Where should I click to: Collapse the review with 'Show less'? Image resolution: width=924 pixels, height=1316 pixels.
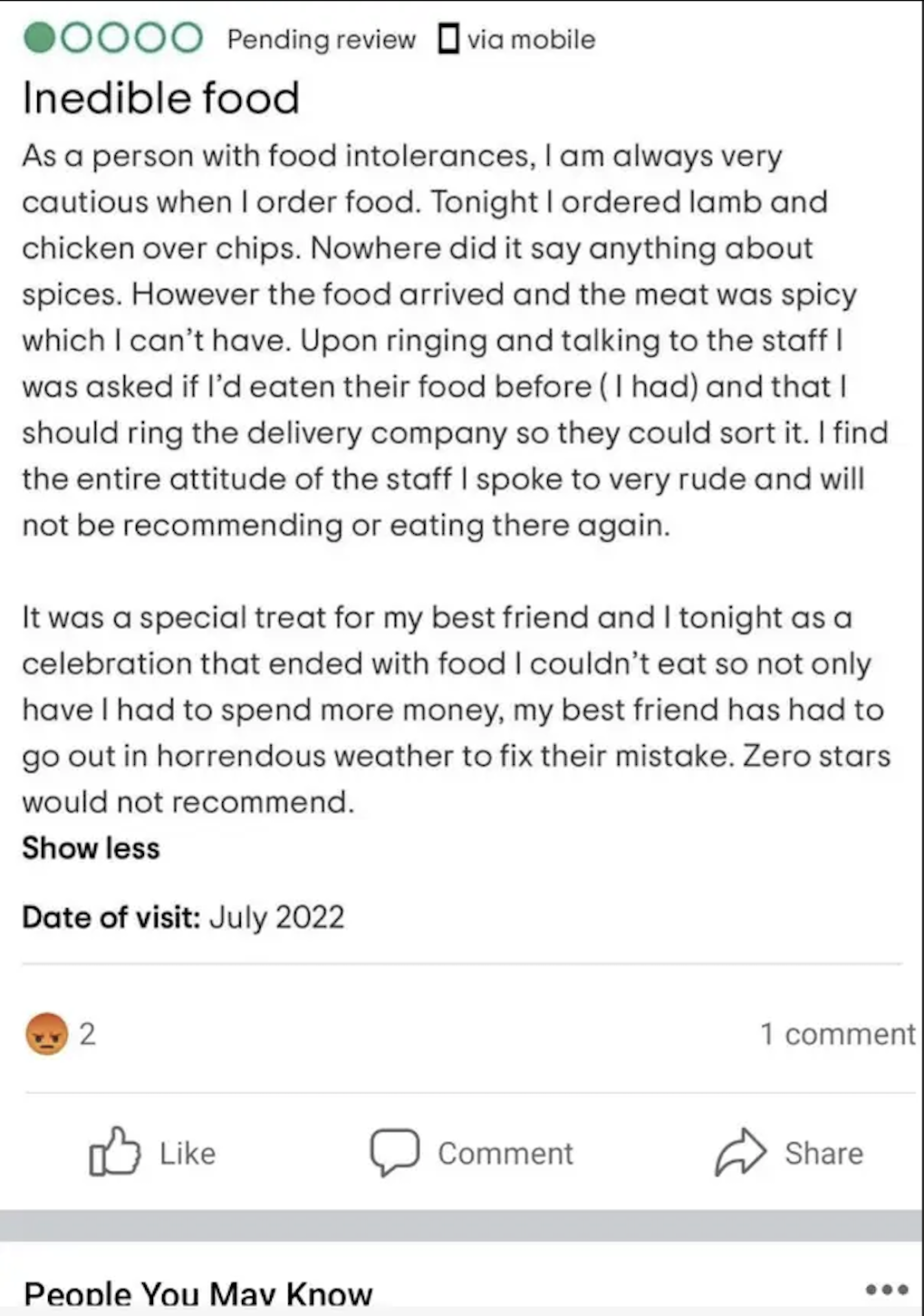(91, 847)
